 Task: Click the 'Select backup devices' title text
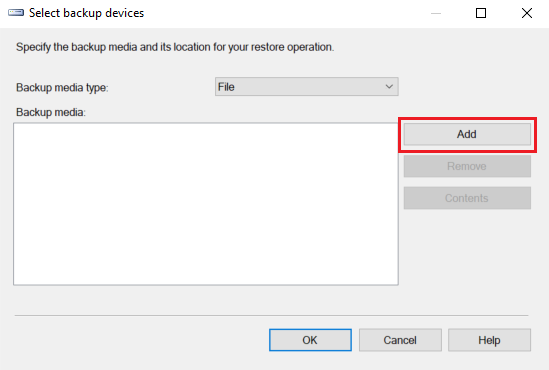click(86, 13)
